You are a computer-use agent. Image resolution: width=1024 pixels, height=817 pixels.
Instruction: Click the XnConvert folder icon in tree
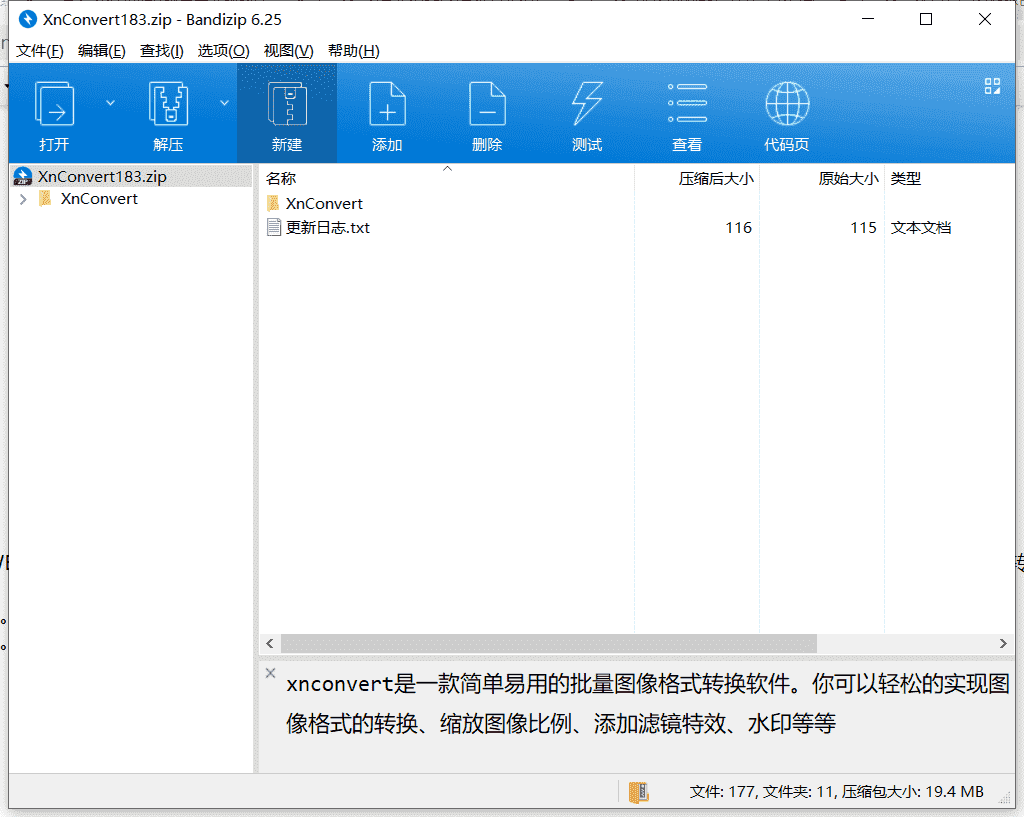(x=45, y=199)
